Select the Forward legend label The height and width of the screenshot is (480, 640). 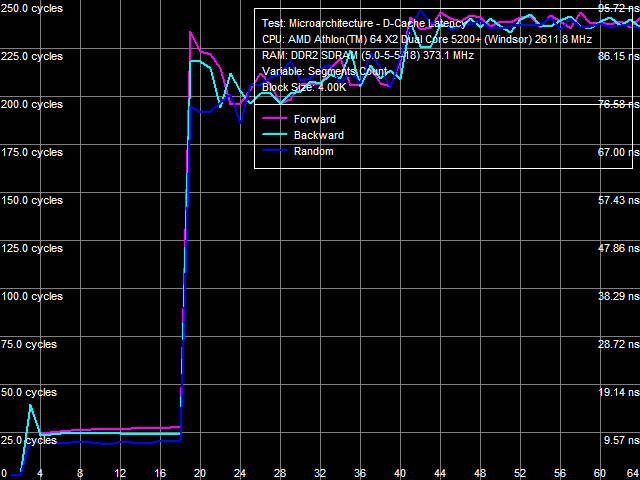[314, 119]
